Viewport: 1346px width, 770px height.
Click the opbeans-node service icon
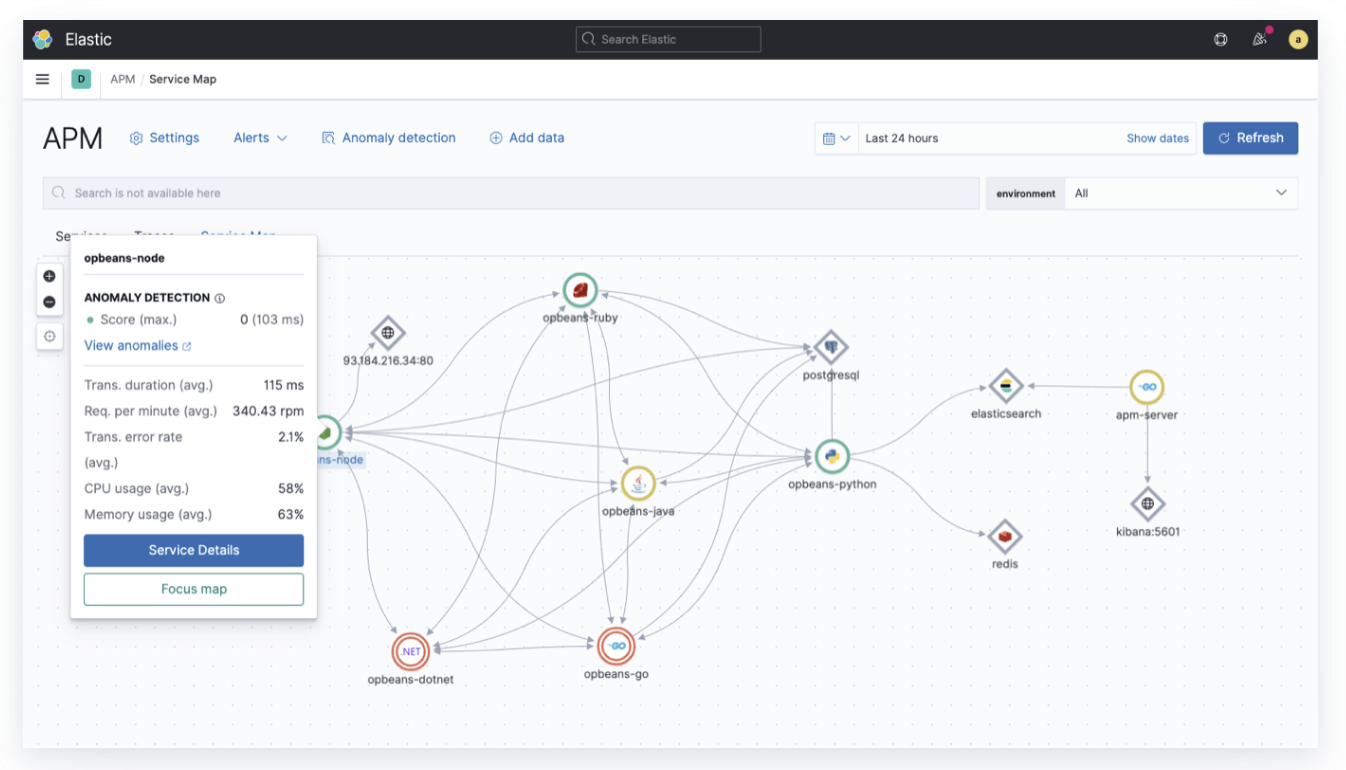328,433
